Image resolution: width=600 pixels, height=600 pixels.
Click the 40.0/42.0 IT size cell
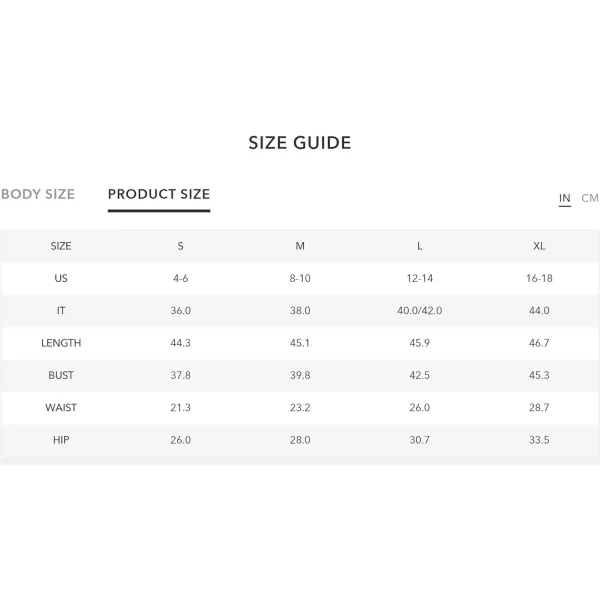(x=420, y=310)
